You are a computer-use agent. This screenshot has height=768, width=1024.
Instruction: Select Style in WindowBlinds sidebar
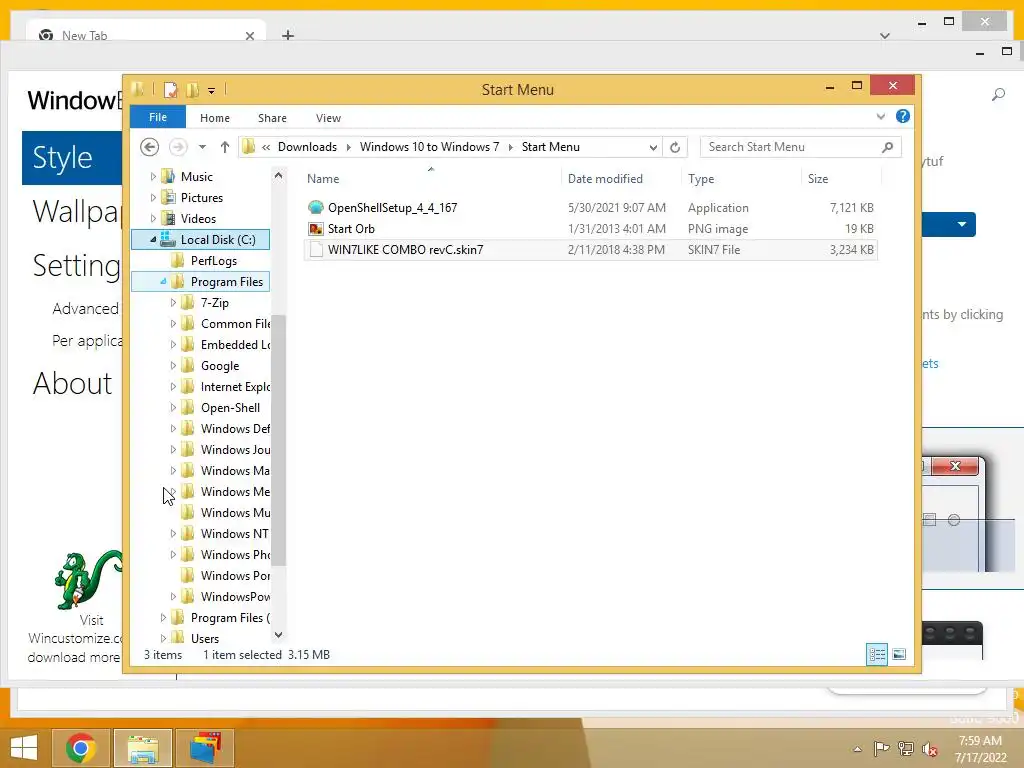[x=72, y=157]
